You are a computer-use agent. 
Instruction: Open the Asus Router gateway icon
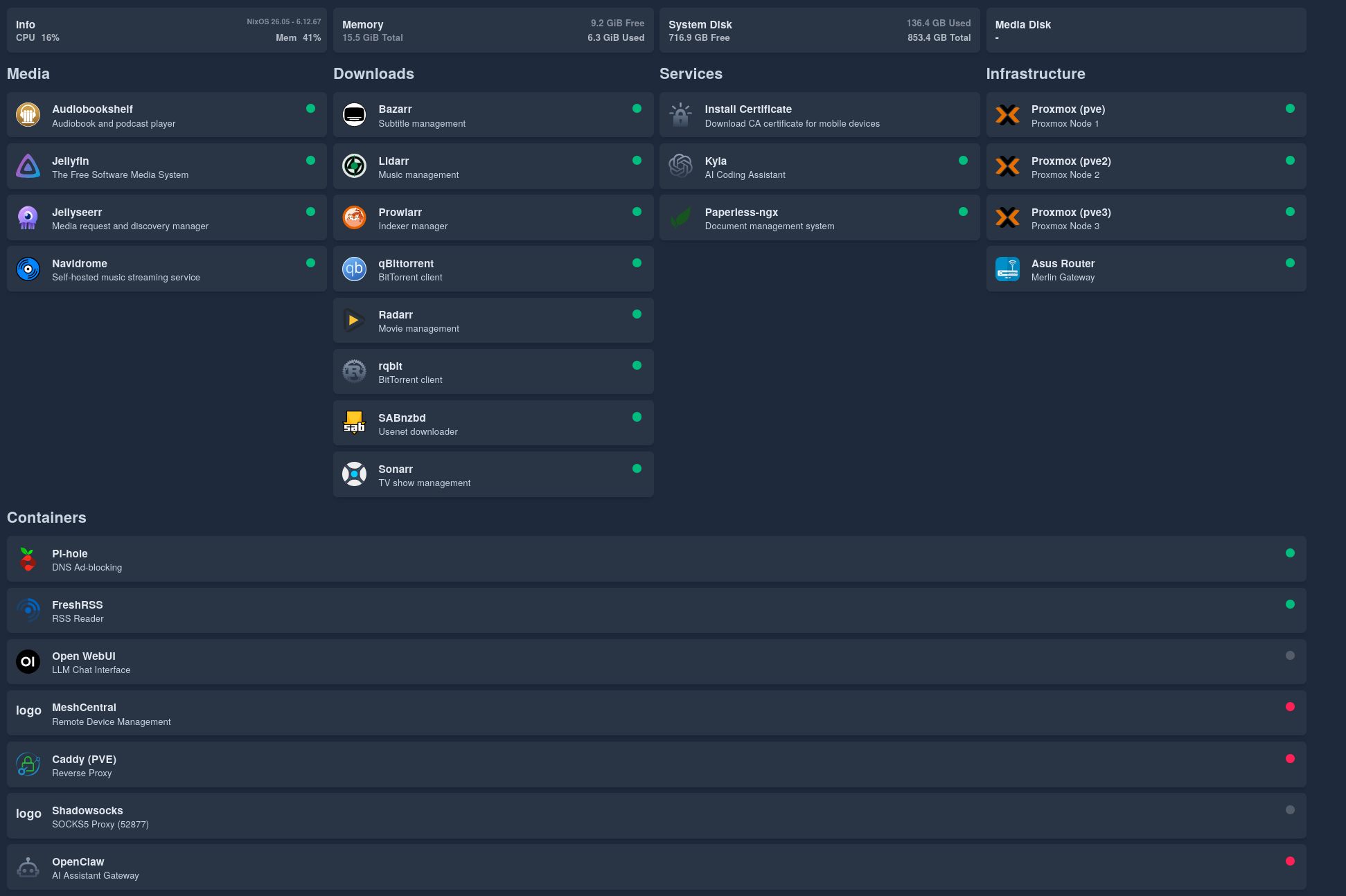[x=1008, y=269]
